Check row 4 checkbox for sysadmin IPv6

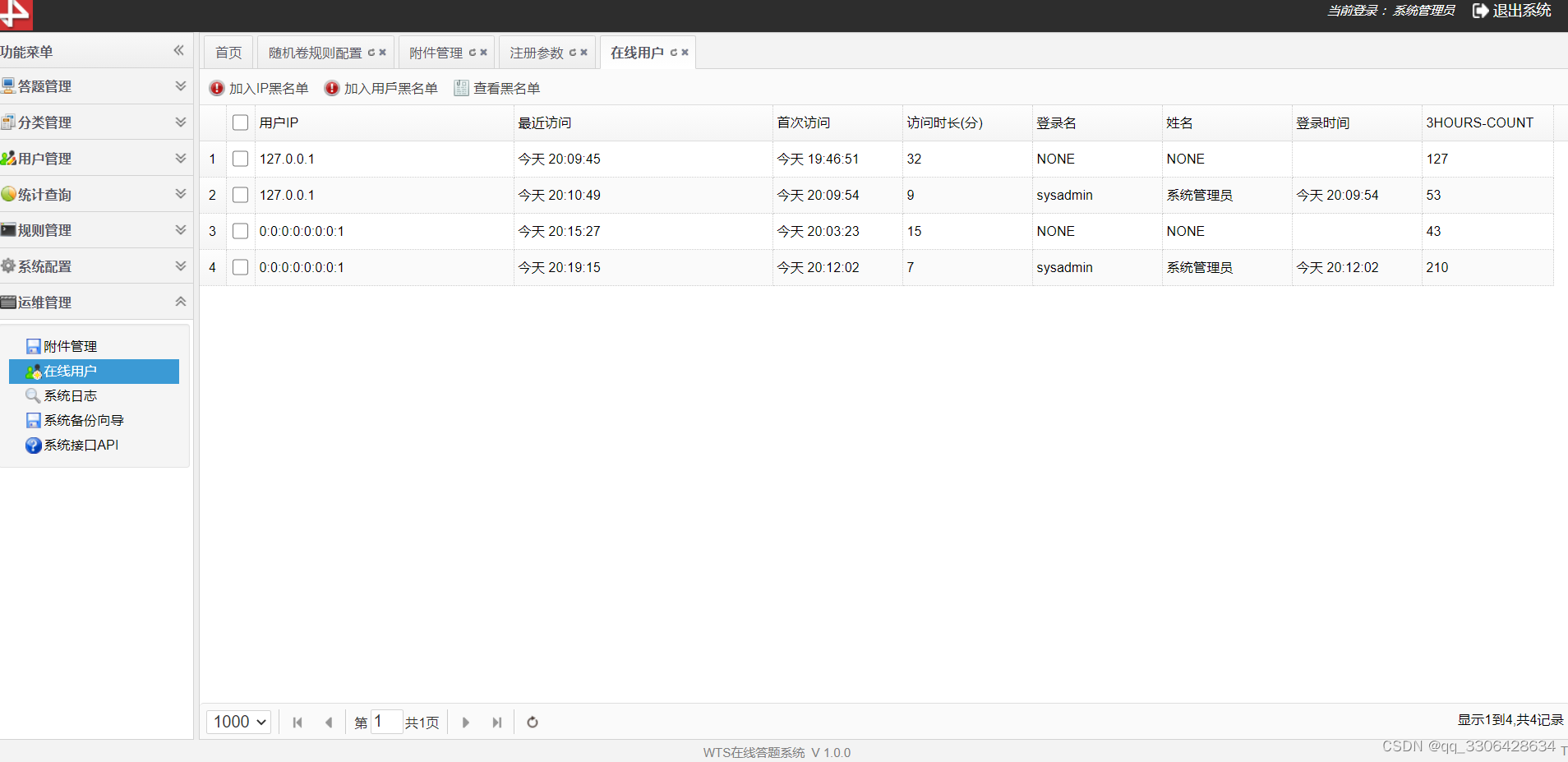click(x=240, y=267)
